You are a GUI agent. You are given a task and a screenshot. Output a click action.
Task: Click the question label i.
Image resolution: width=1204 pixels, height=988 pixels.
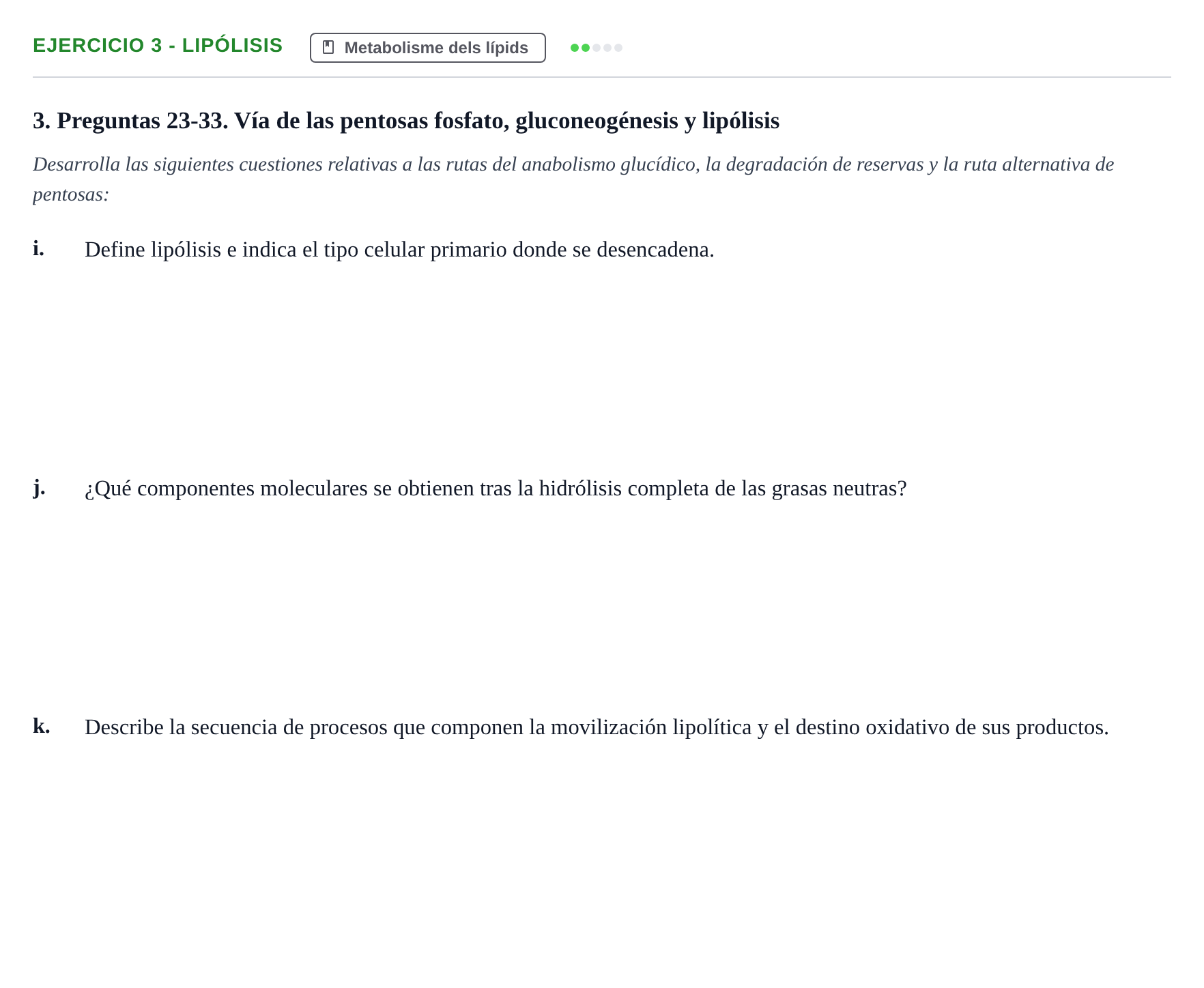click(x=39, y=248)
